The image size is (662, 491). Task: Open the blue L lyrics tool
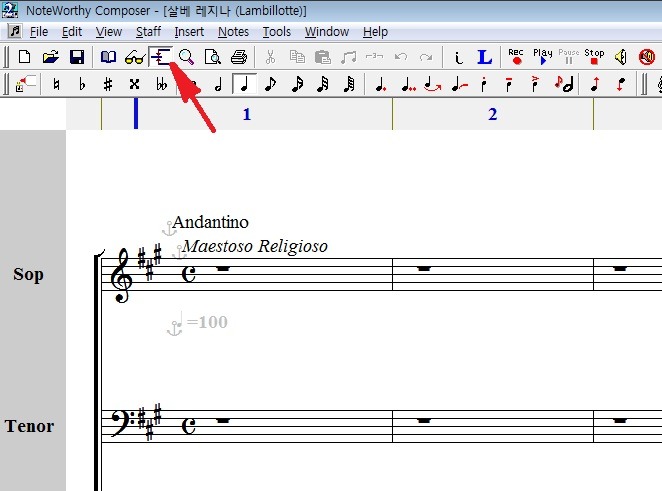484,57
